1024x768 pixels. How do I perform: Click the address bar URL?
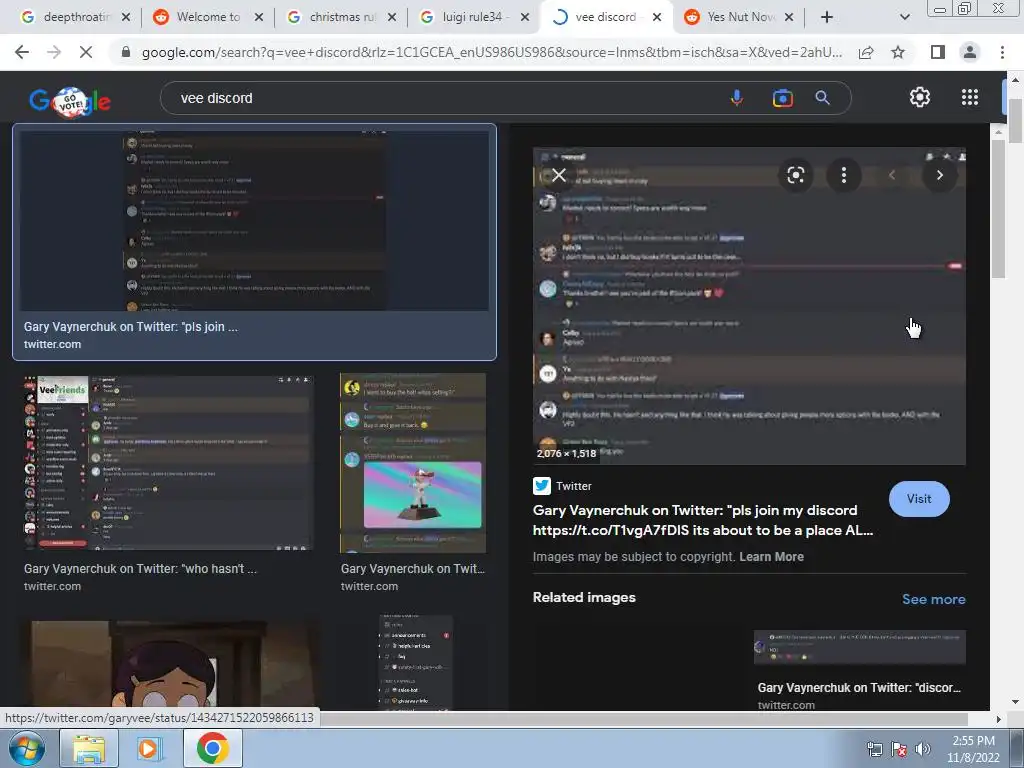[x=491, y=52]
